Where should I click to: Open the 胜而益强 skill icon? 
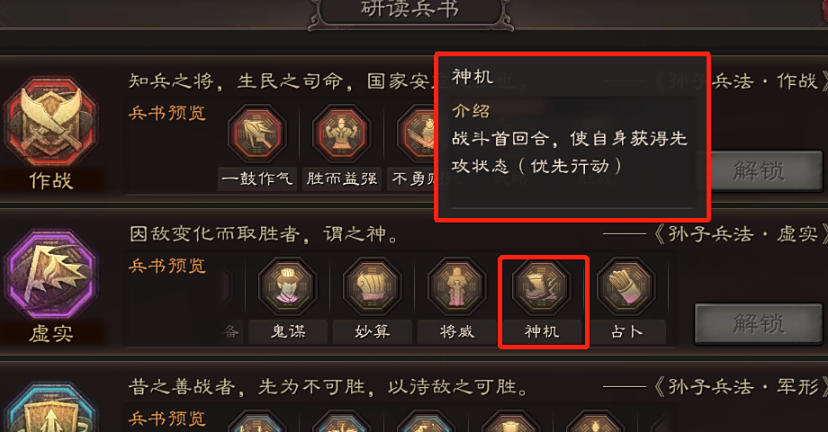pos(342,134)
